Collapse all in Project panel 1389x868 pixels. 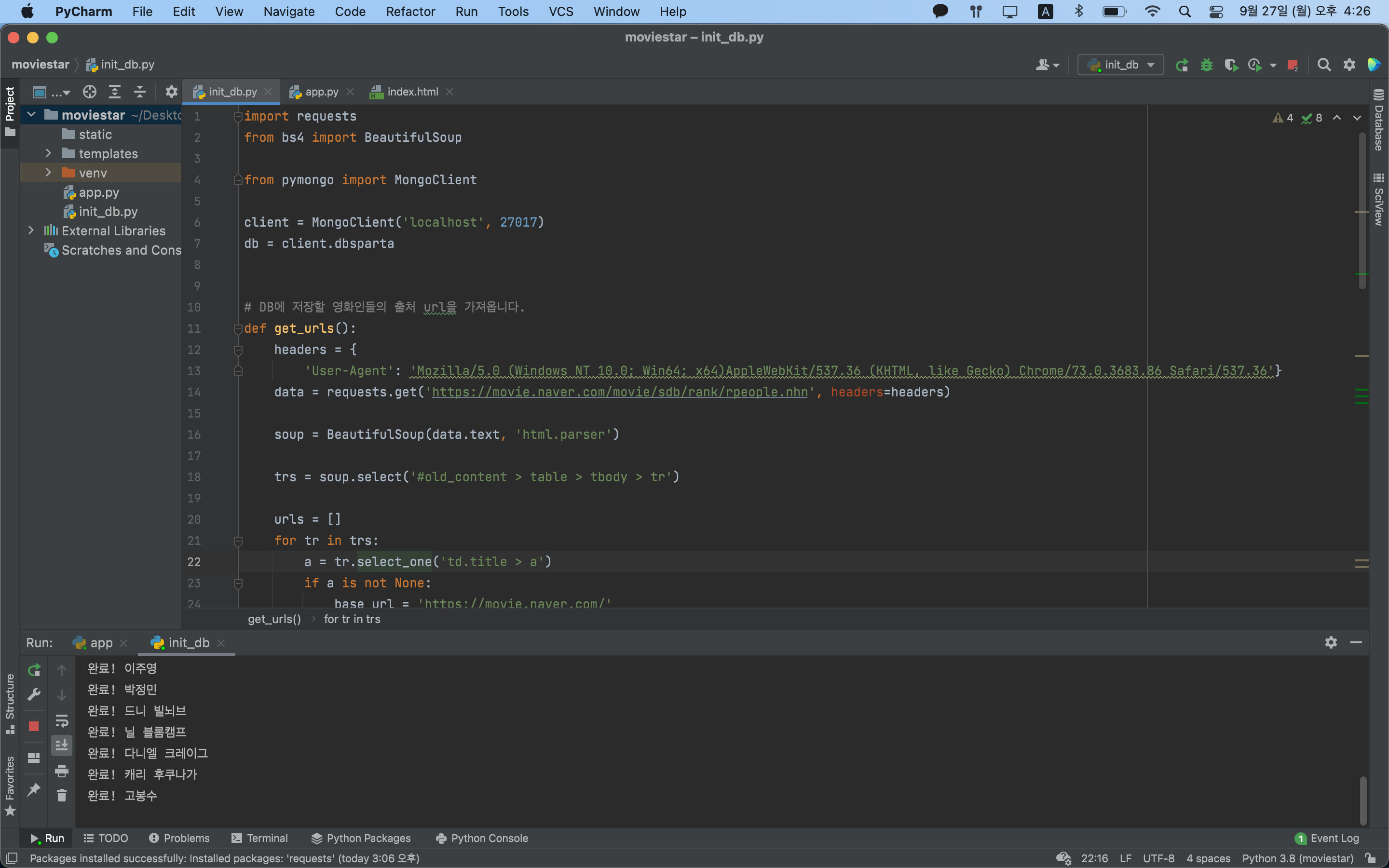pyautogui.click(x=140, y=92)
